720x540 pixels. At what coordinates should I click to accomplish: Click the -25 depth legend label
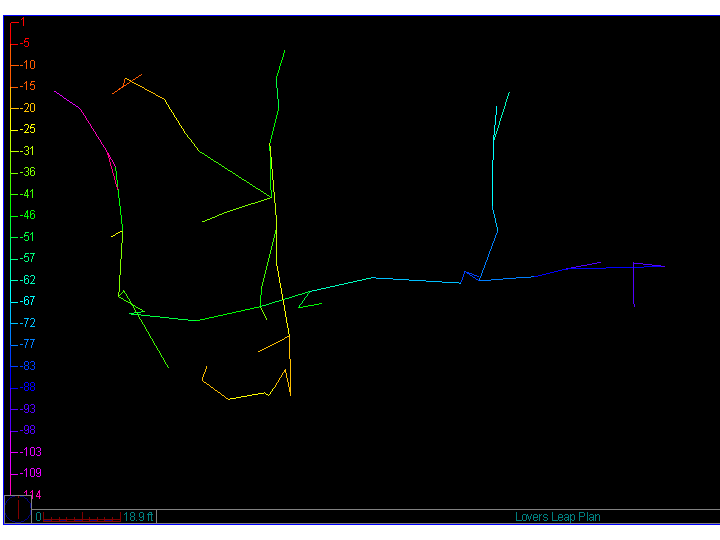pos(28,129)
